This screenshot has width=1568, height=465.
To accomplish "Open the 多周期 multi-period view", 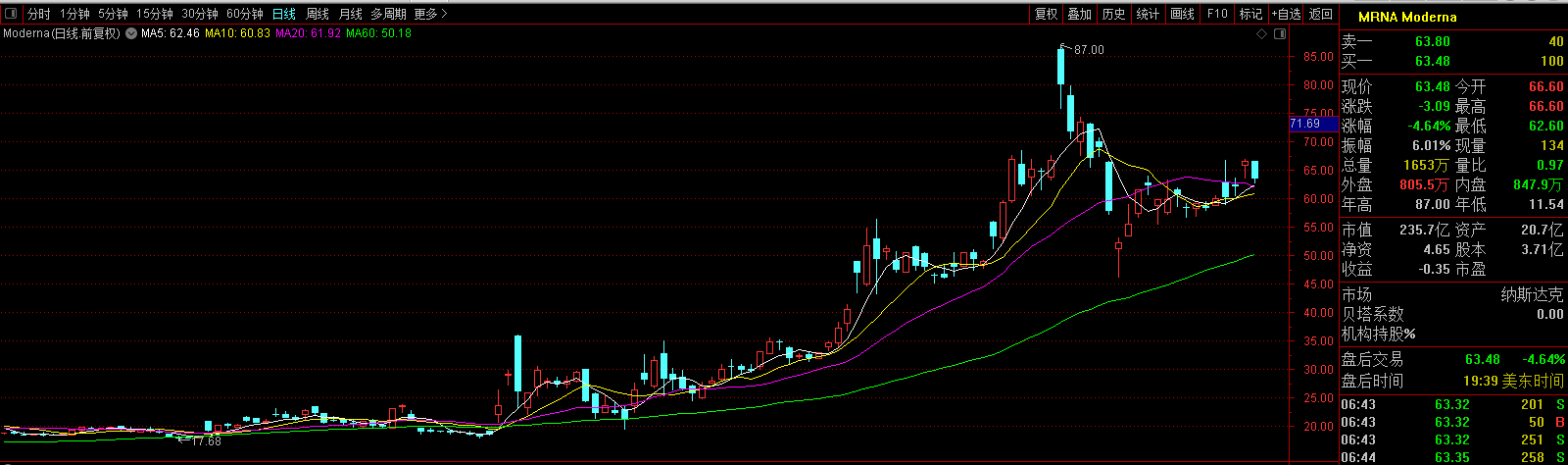I will [x=388, y=14].
